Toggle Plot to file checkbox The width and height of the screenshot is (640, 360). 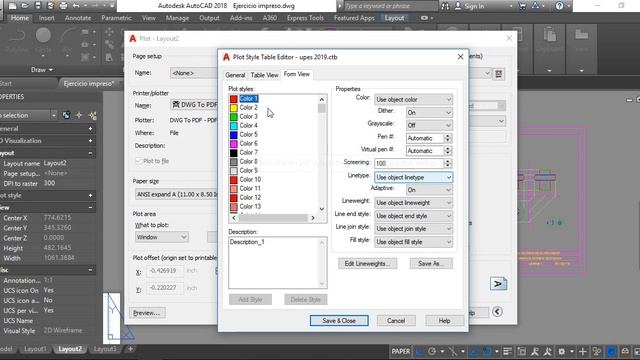pyautogui.click(x=138, y=161)
